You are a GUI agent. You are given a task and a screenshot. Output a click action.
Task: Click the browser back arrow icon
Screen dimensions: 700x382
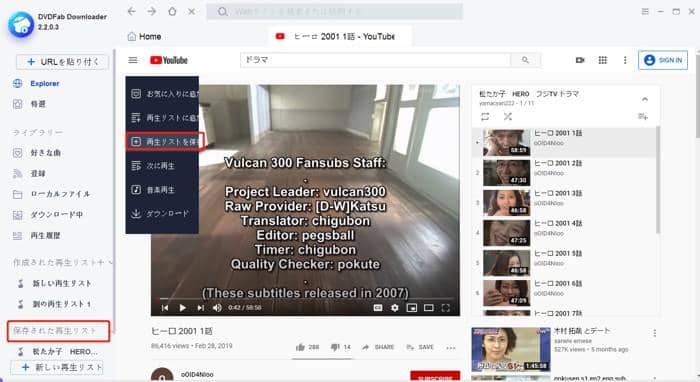point(132,12)
